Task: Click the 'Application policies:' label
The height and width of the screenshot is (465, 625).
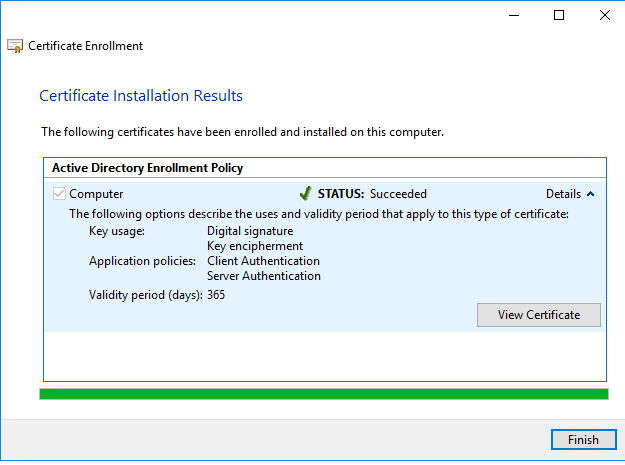Action: coord(142,261)
